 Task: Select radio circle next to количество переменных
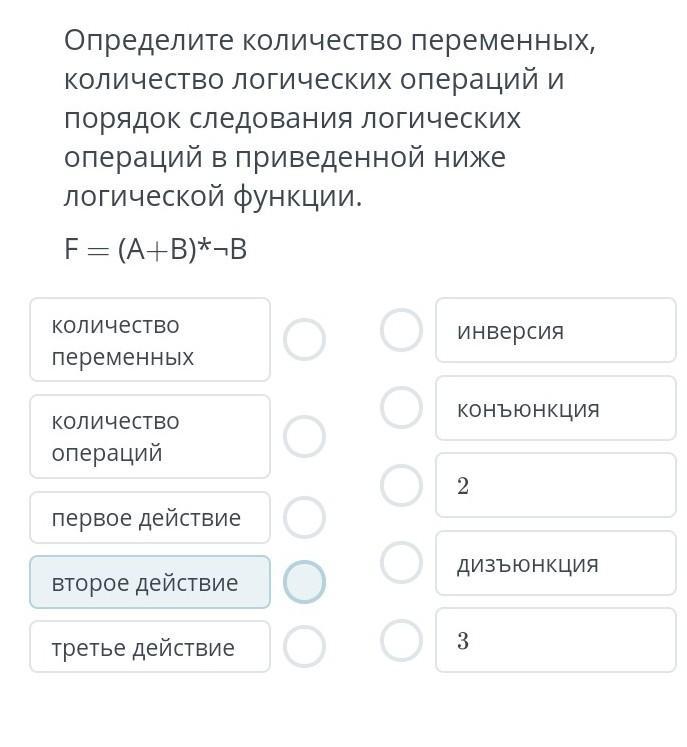tap(304, 339)
